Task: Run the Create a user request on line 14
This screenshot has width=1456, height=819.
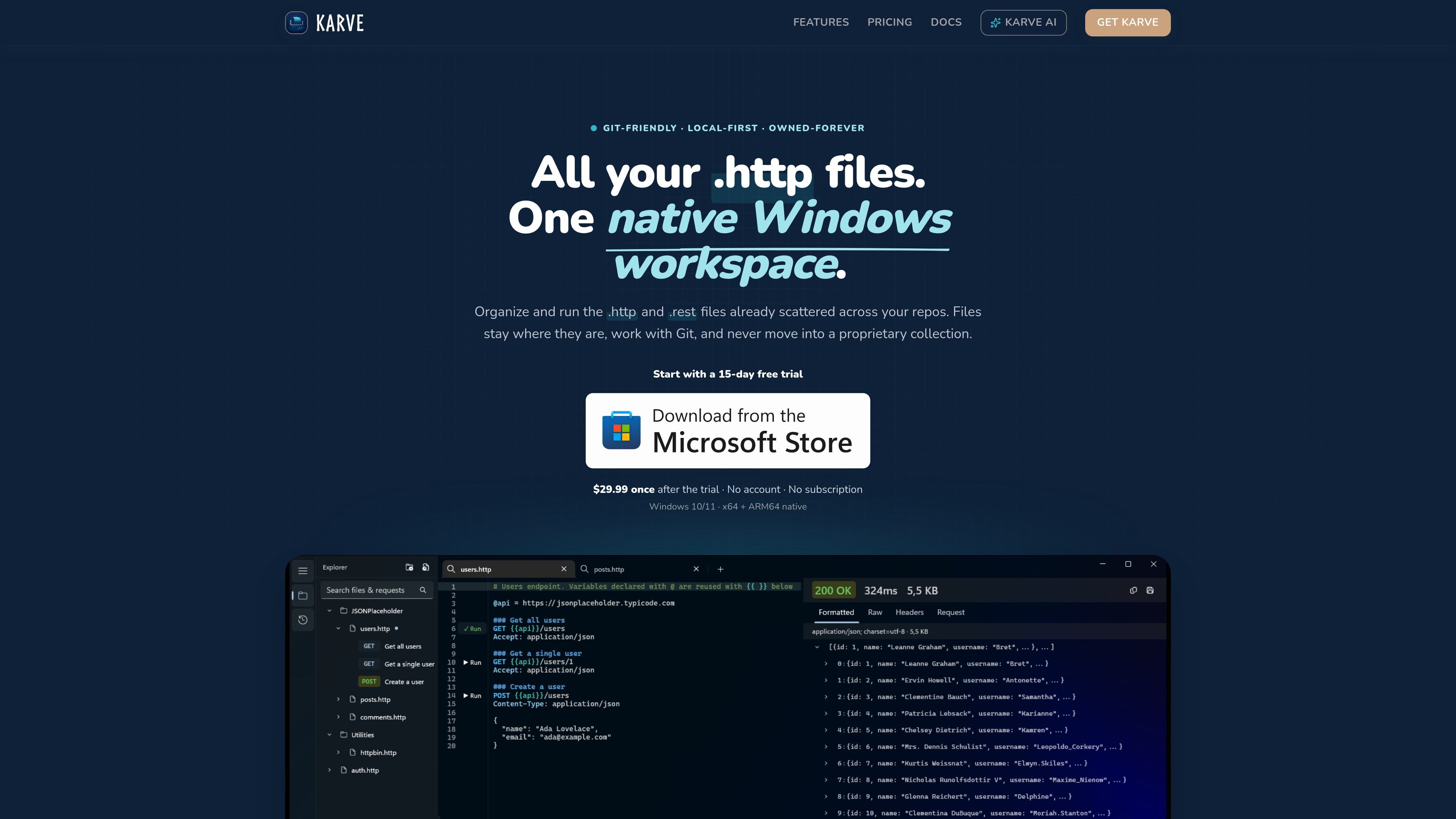Action: click(472, 696)
